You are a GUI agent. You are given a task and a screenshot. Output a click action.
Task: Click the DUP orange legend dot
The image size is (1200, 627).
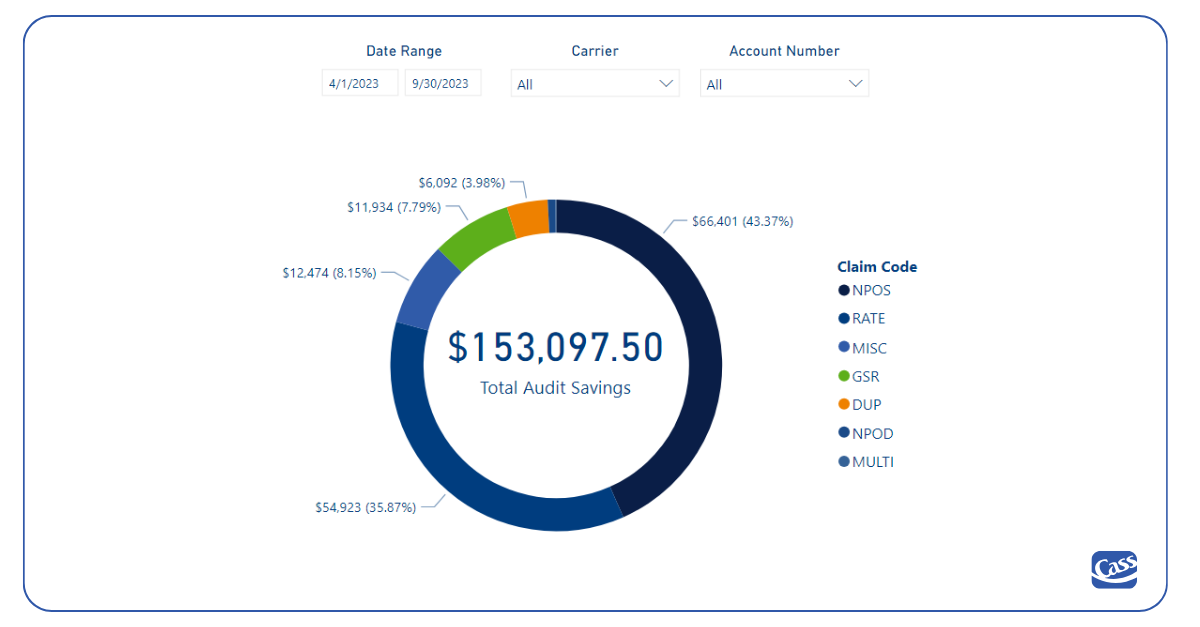(842, 404)
